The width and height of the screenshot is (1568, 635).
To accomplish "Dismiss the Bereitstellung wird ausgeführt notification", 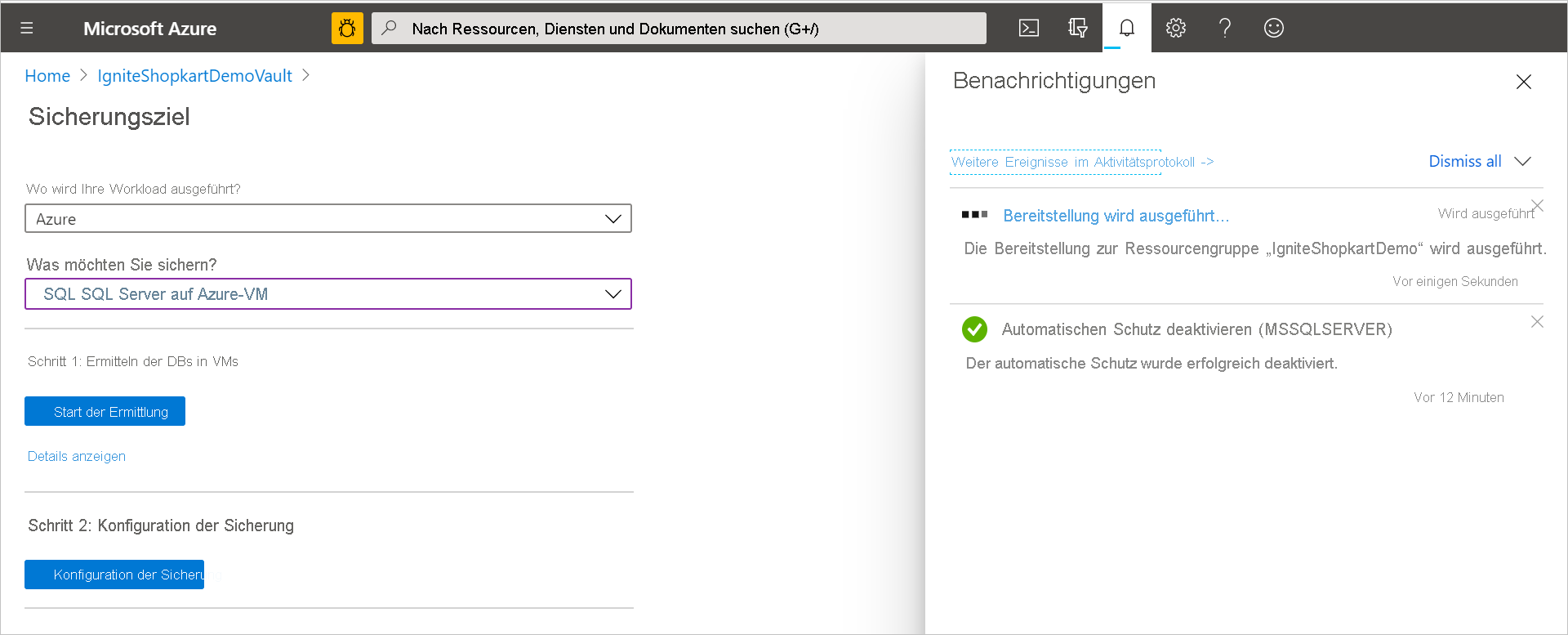I will pos(1537,205).
